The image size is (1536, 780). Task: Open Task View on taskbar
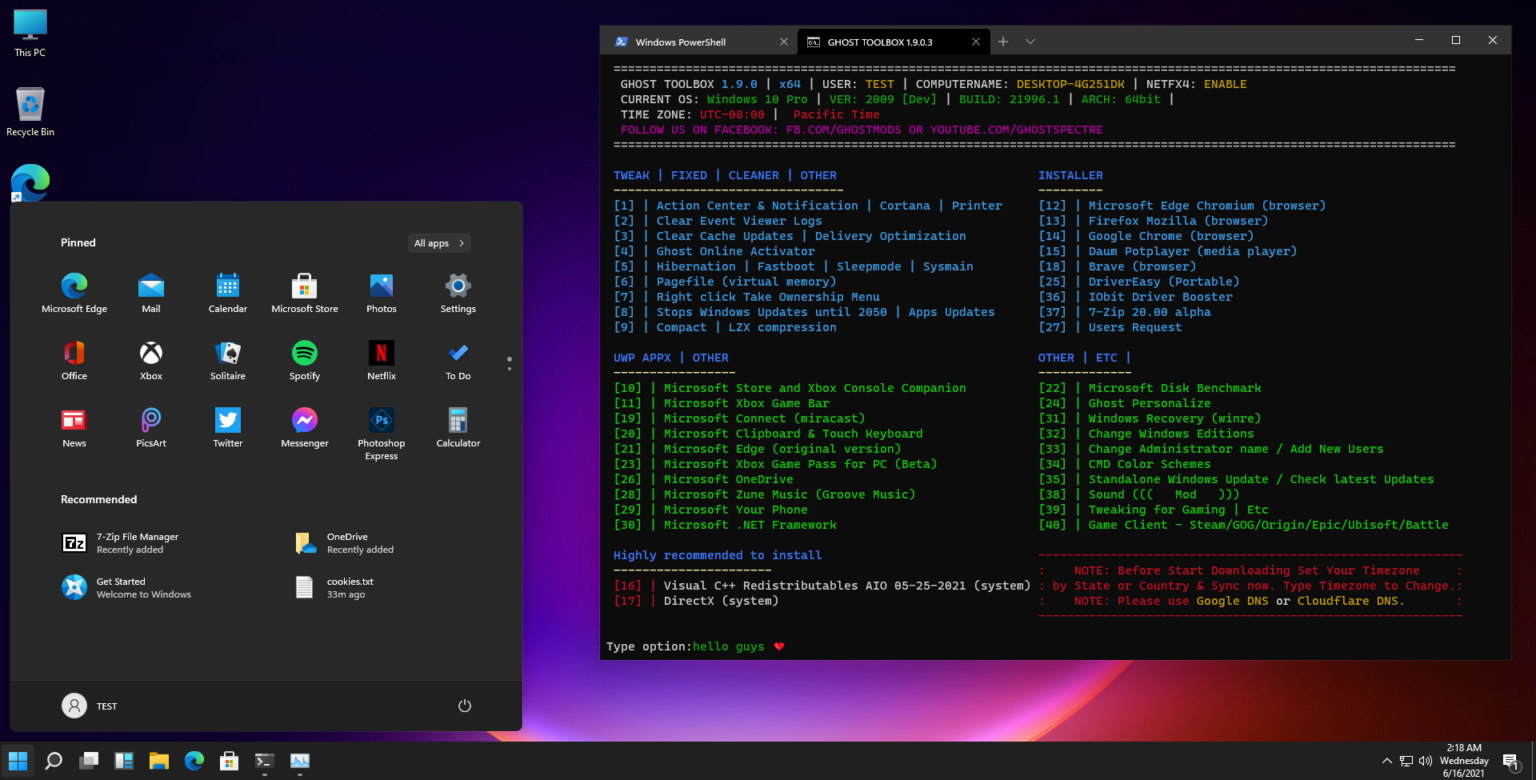click(x=89, y=761)
